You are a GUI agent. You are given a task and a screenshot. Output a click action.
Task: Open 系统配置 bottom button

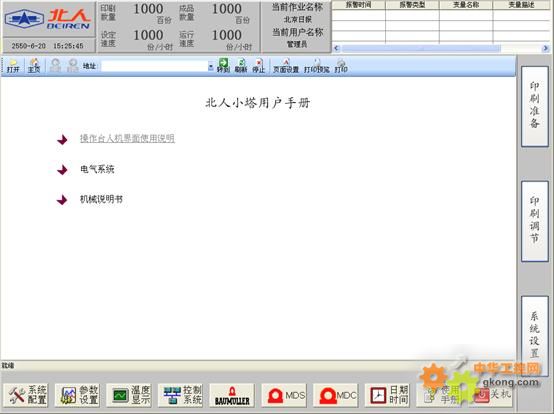point(26,395)
